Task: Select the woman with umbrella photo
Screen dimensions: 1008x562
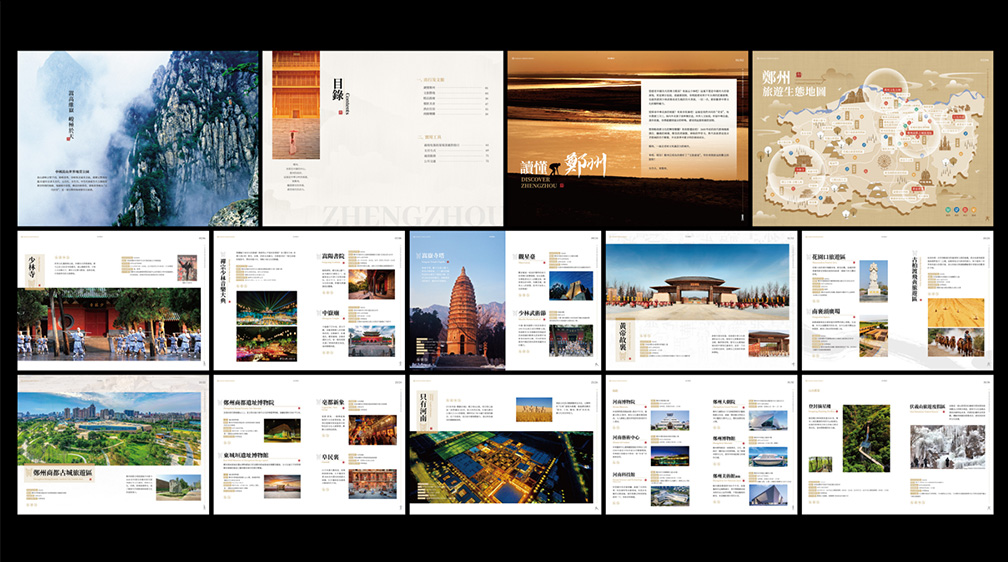Action: coord(296,105)
